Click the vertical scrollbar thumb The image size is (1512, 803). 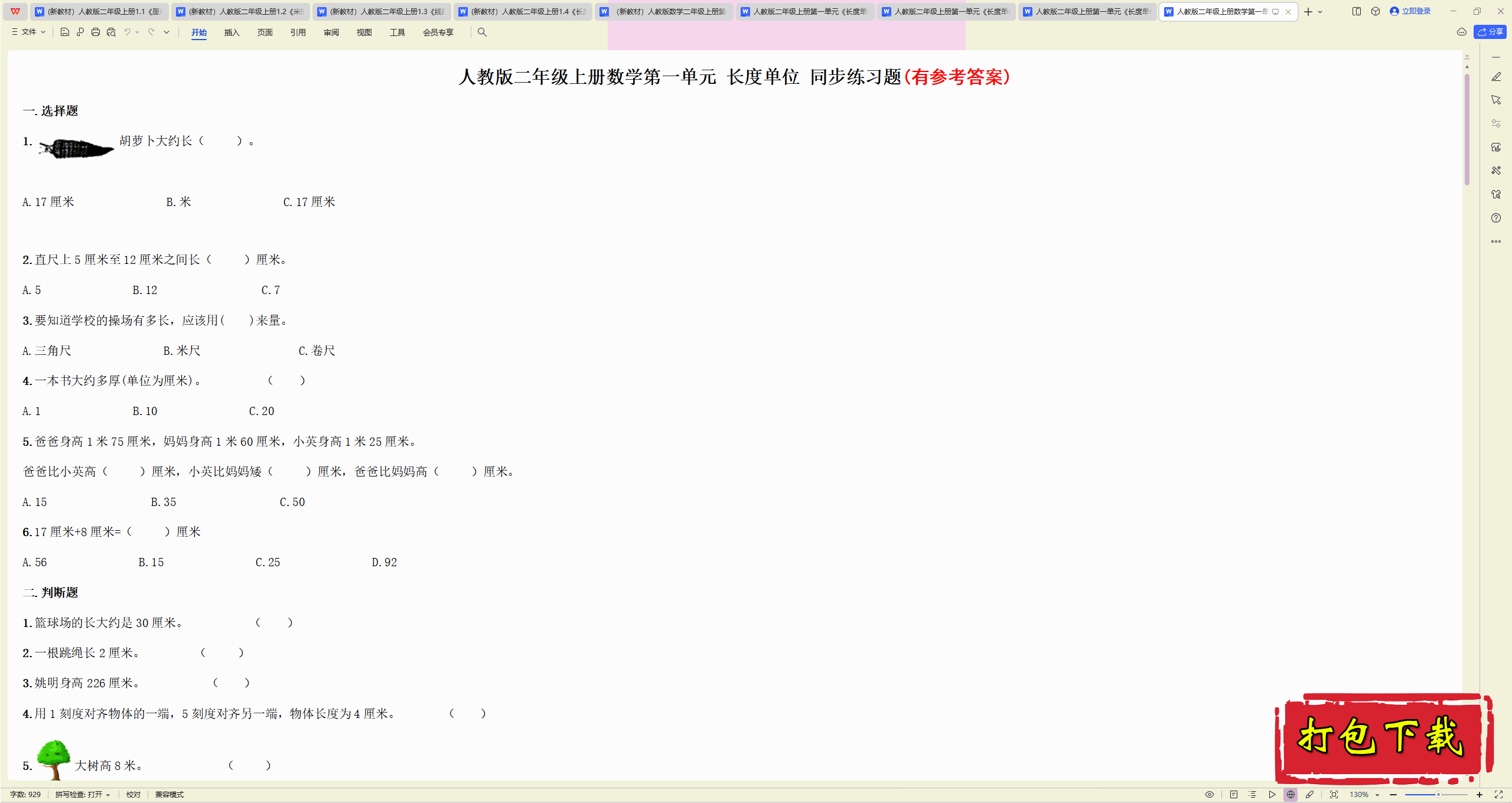1467,129
